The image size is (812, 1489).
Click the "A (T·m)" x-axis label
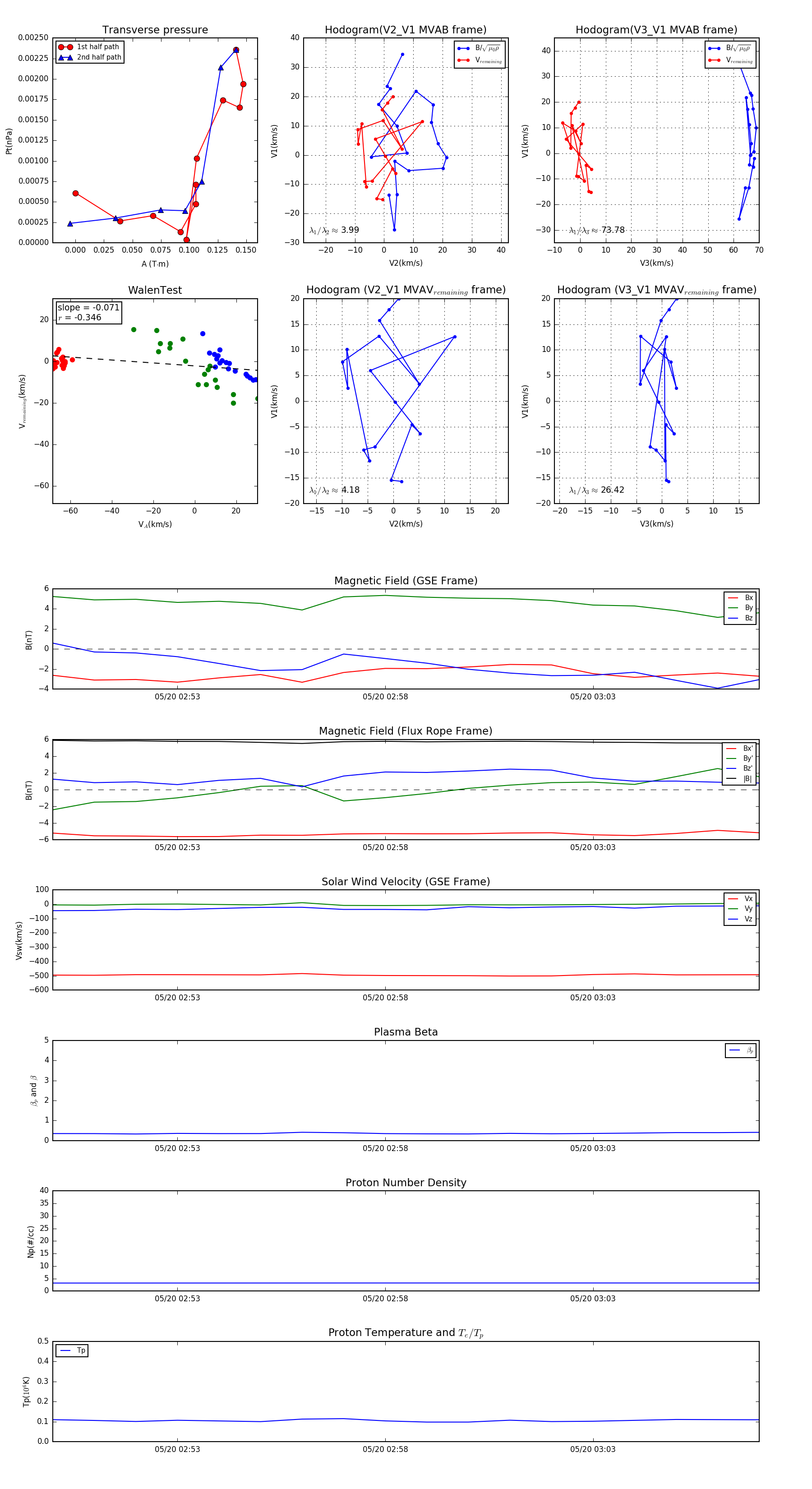click(x=155, y=264)
